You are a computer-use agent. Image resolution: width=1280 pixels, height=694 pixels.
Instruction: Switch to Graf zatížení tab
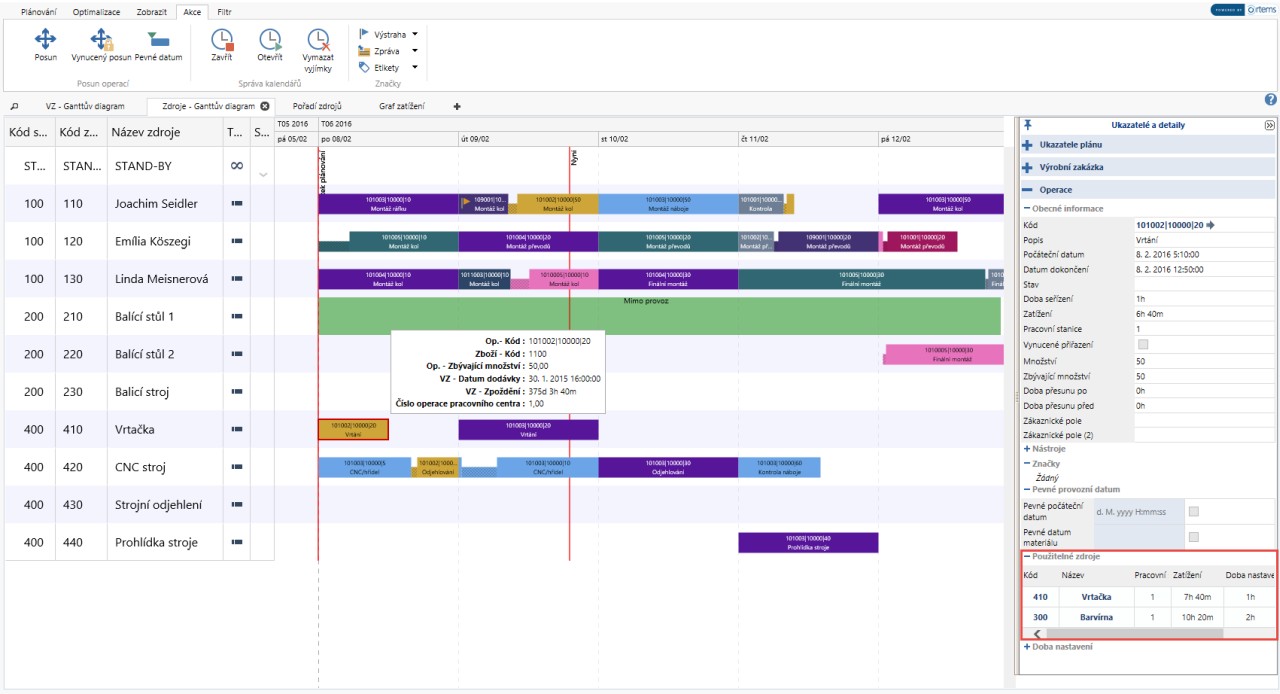(401, 105)
